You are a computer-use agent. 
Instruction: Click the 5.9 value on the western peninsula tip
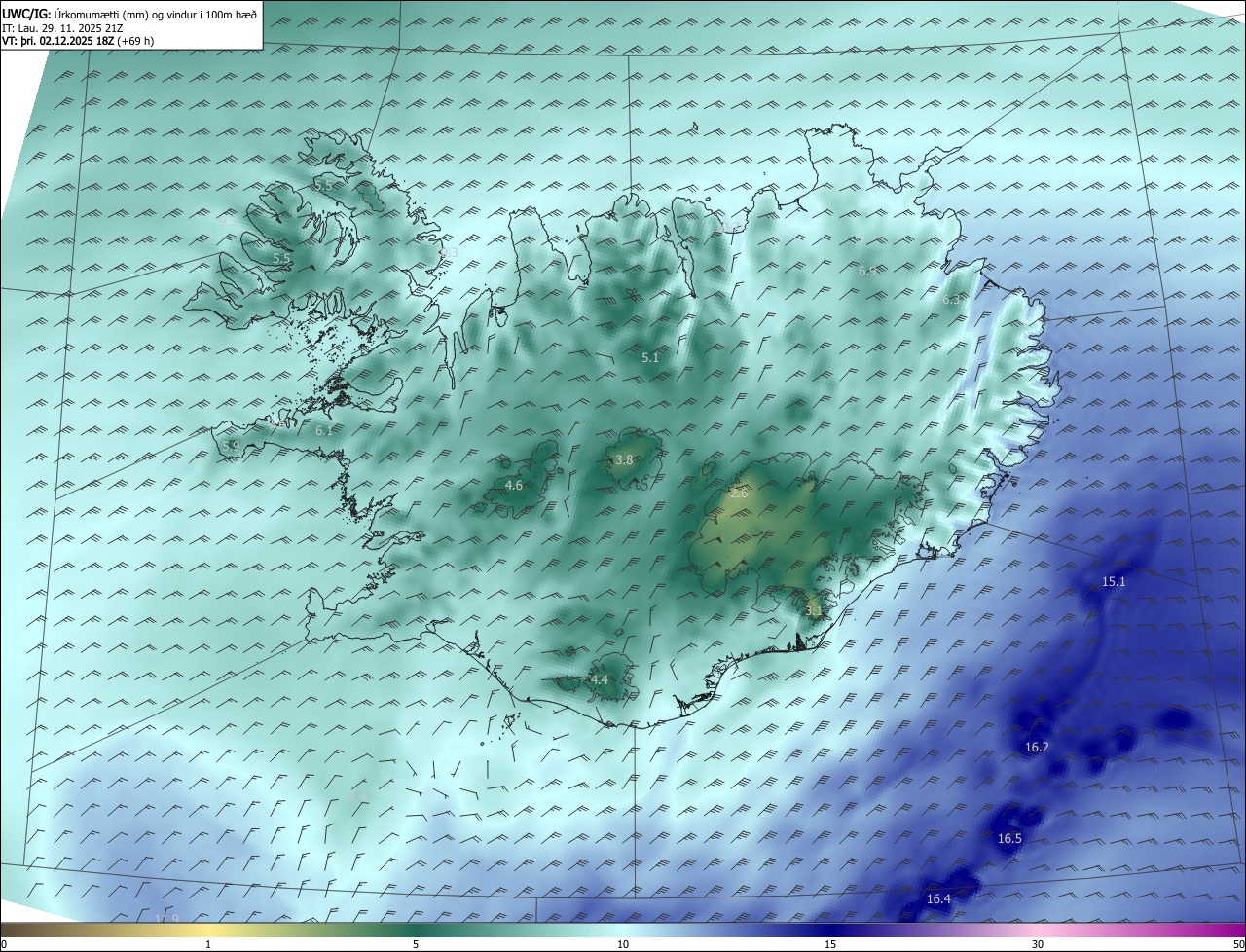231,446
